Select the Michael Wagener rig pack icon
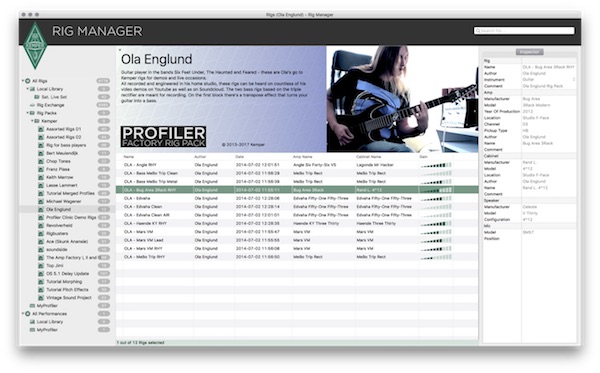600x373 pixels. pyautogui.click(x=41, y=201)
